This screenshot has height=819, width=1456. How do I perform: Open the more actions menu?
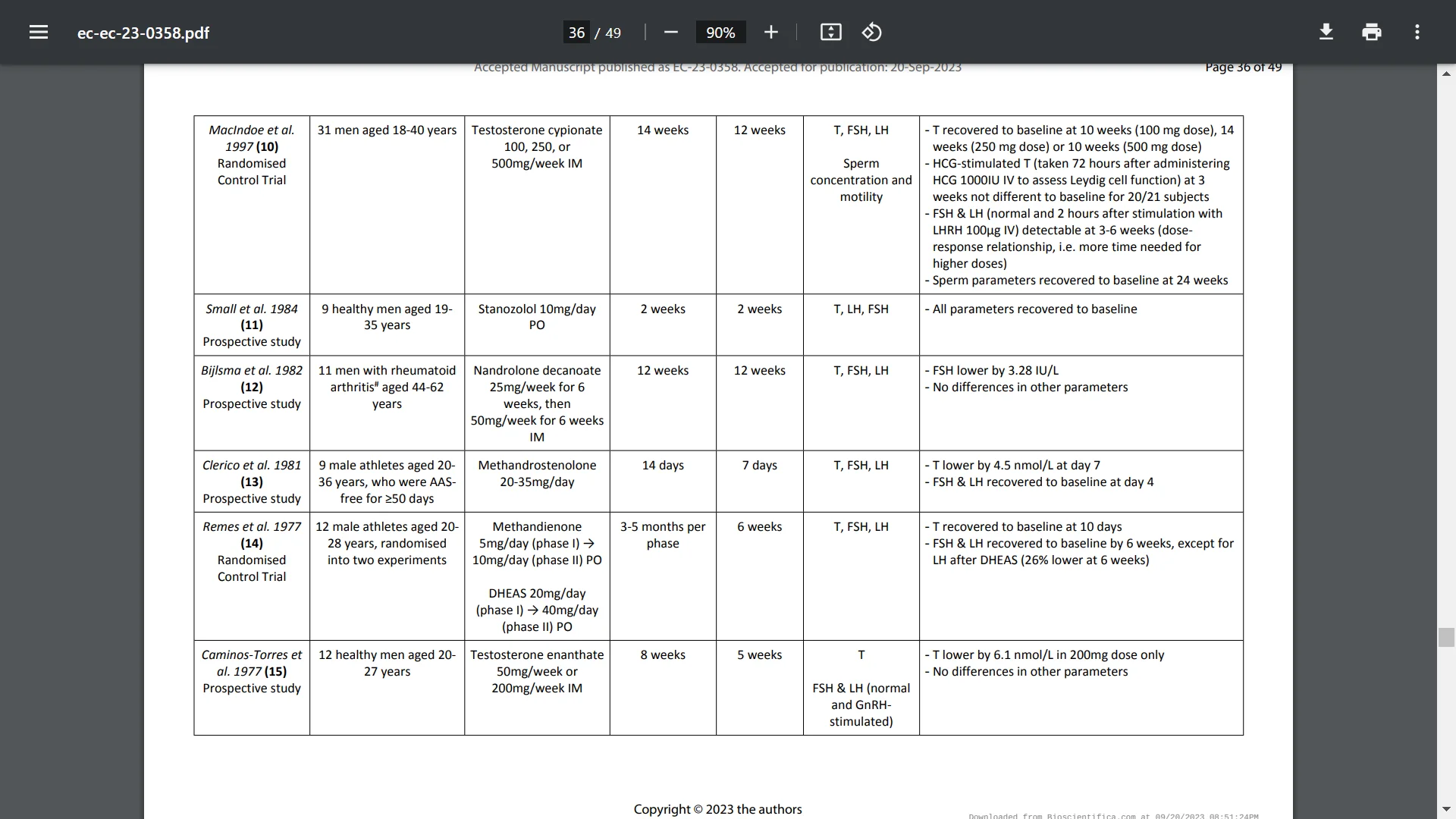[x=1417, y=32]
